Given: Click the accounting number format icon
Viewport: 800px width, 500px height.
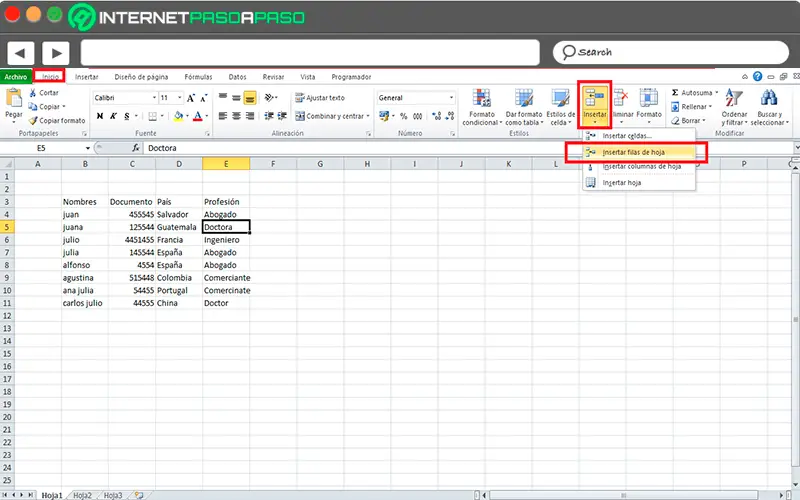Looking at the screenshot, I should coord(384,116).
